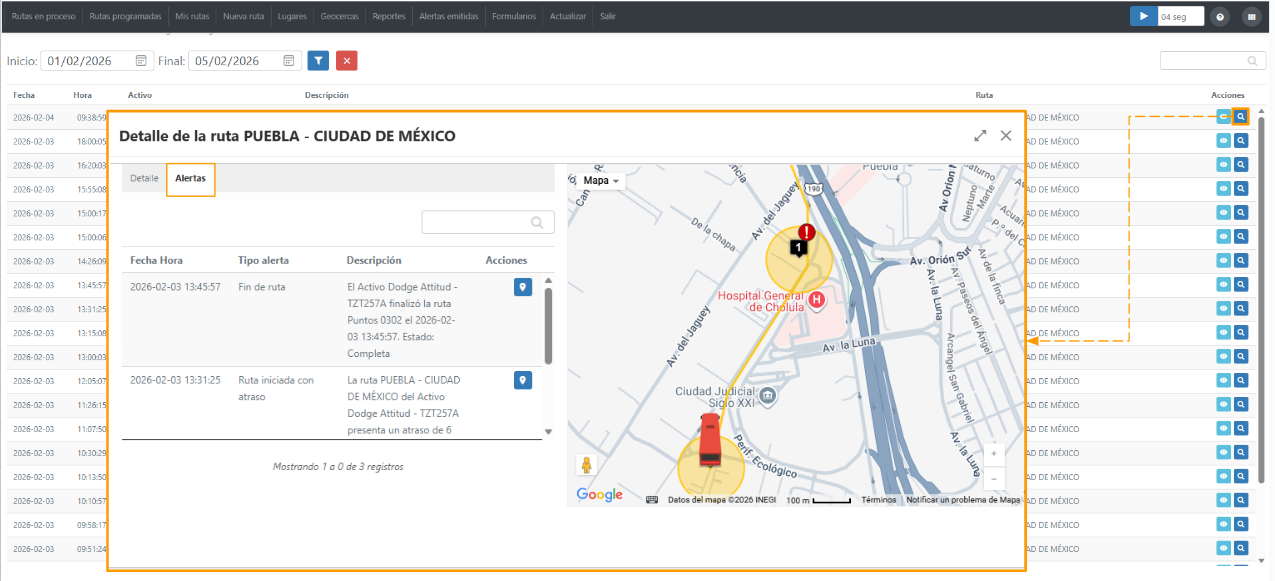This screenshot has height=581, width=1275.
Task: Zoom in on the map
Action: point(993,453)
